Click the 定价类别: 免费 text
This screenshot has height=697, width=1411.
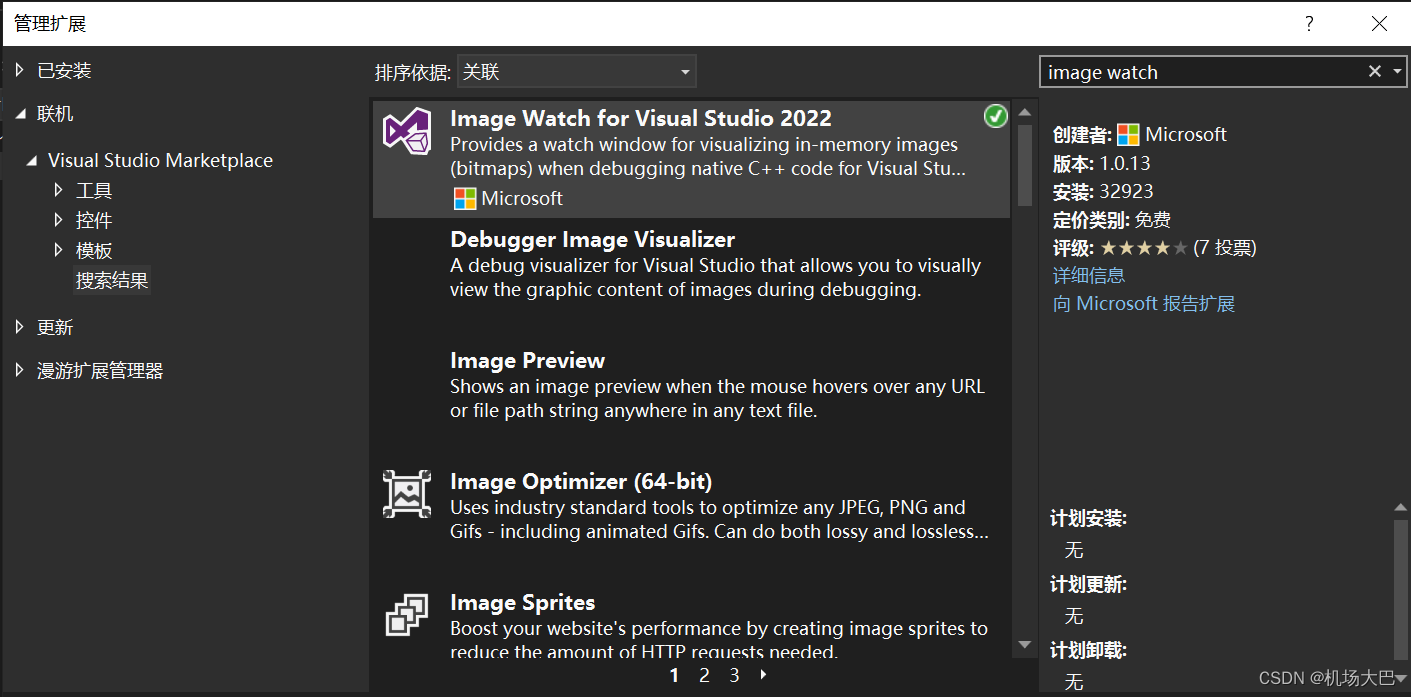point(1112,220)
